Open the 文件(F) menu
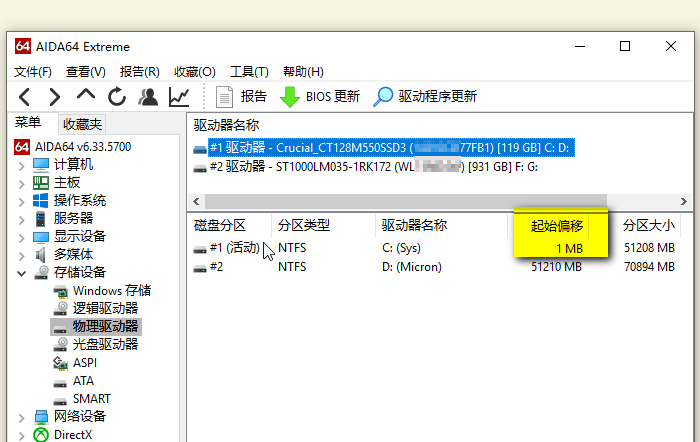Image resolution: width=700 pixels, height=442 pixels. pos(33,71)
